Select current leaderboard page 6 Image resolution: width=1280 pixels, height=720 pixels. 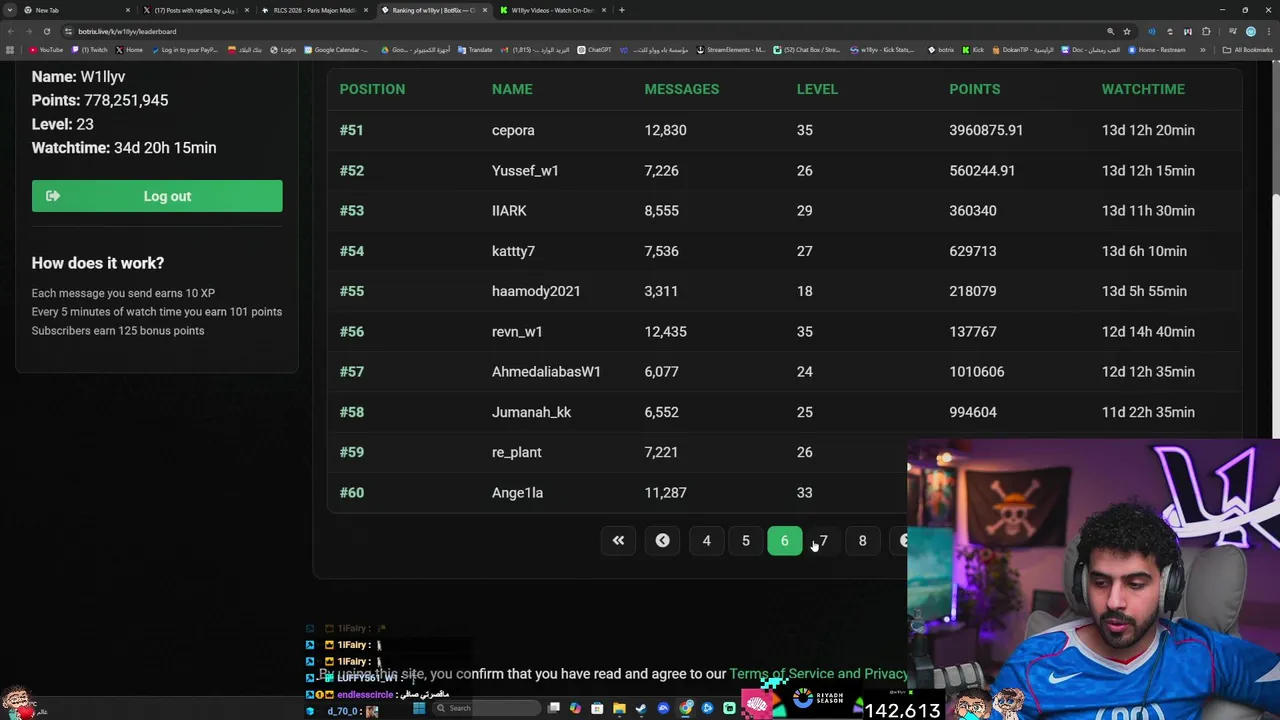tap(784, 541)
